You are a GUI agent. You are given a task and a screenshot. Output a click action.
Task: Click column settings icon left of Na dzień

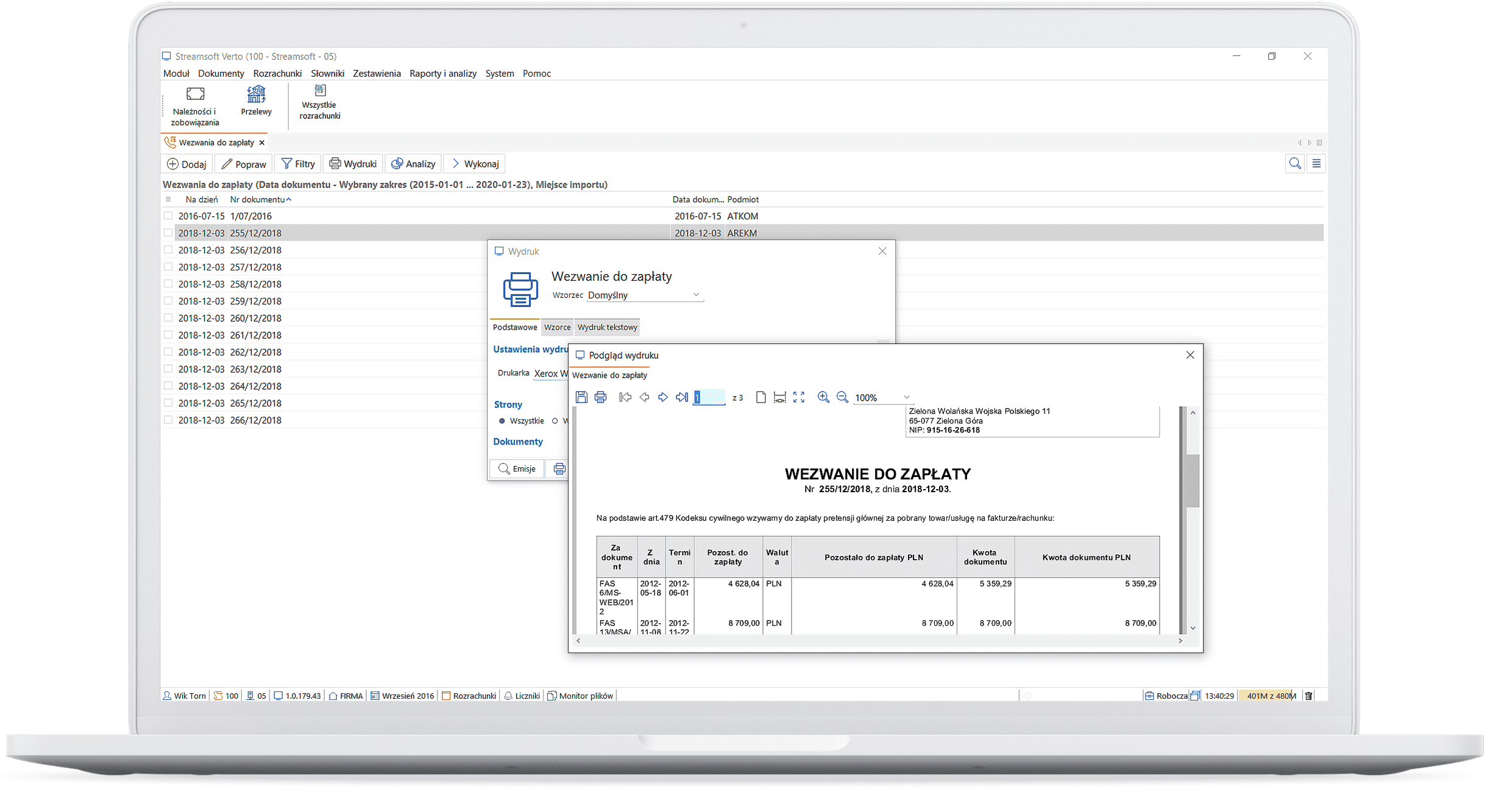point(168,199)
